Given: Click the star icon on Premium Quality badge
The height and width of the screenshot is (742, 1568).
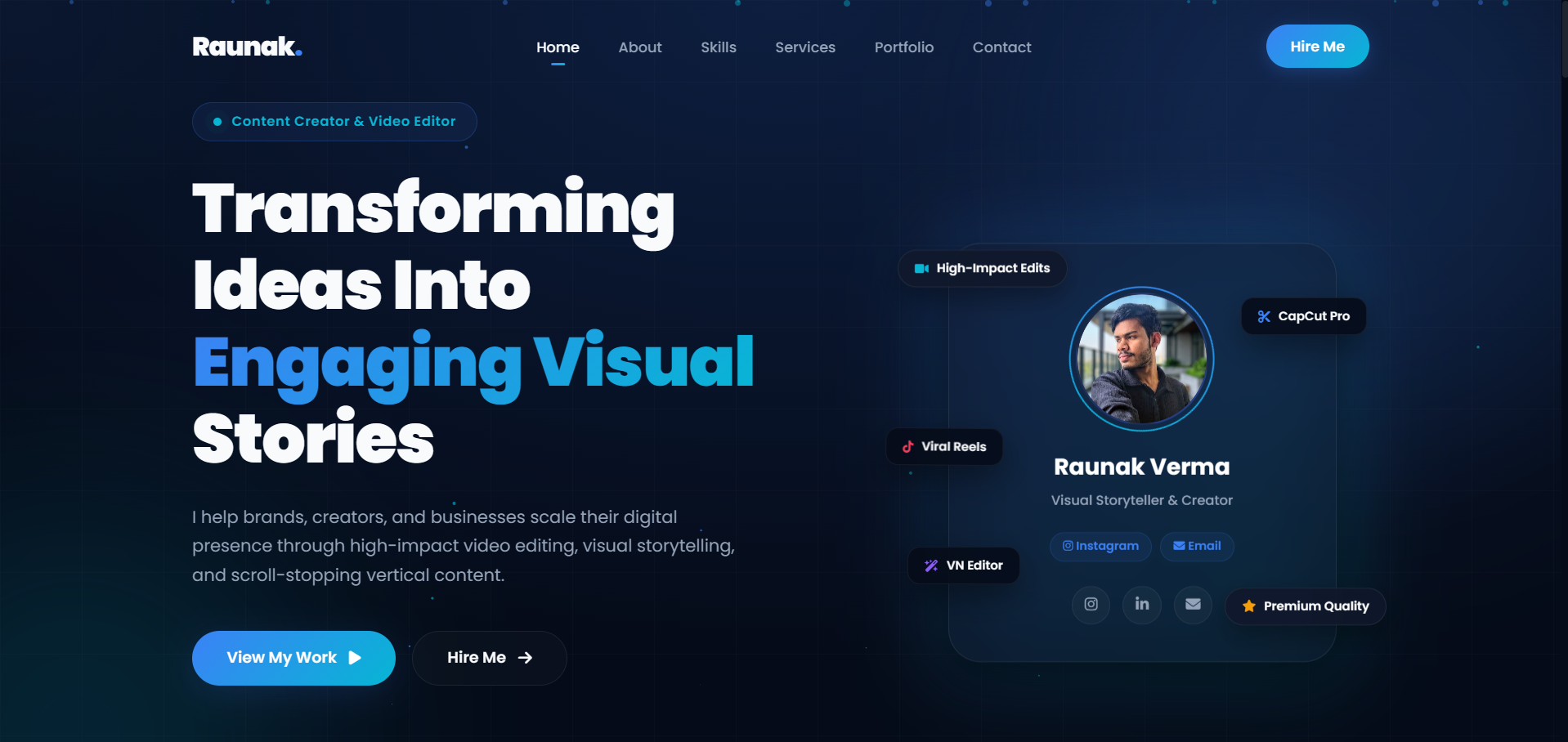Looking at the screenshot, I should click(1248, 606).
